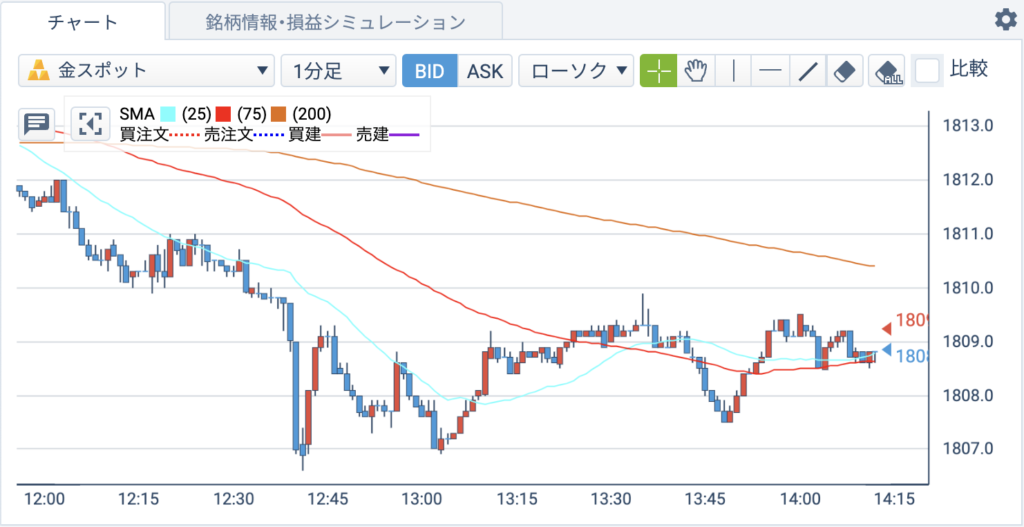Open the ローソク chart type dropdown
This screenshot has width=1024, height=527.
tap(577, 71)
